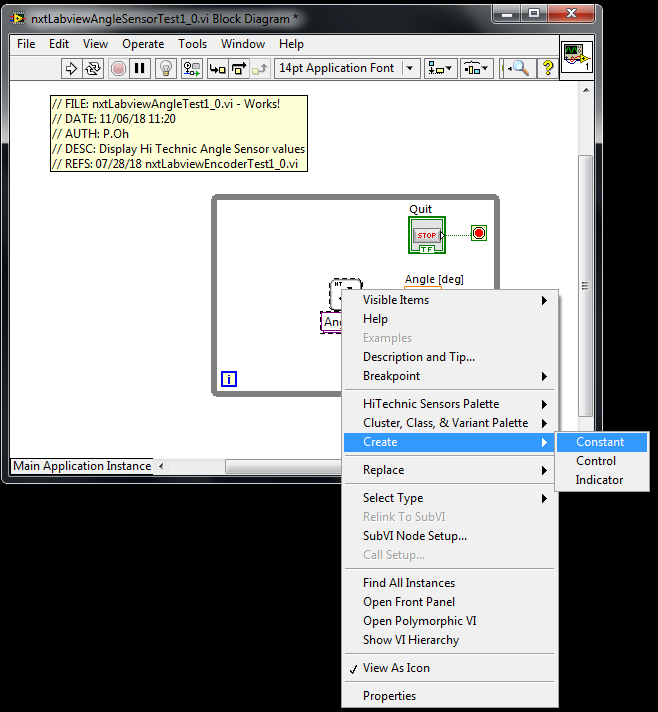This screenshot has height=712, width=658.
Task: Click the VI icon in top-right corner
Action: click(x=577, y=57)
